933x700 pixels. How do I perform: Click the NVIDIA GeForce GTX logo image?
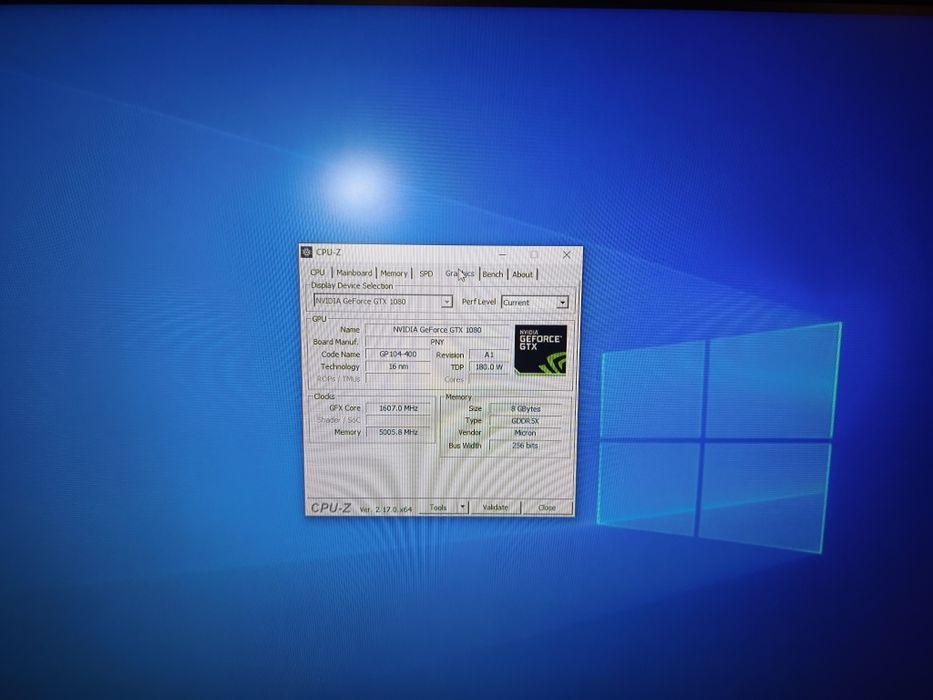coord(540,350)
